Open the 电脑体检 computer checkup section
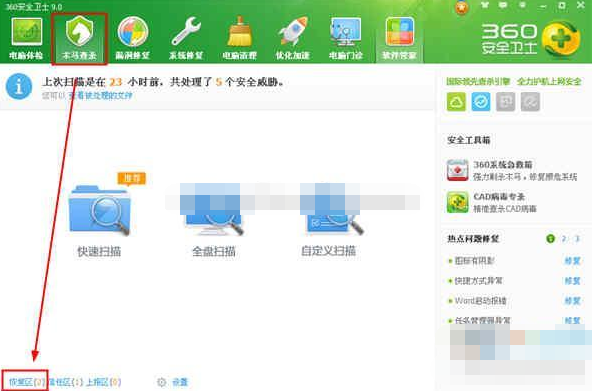592x391 pixels. pyautogui.click(x=26, y=38)
